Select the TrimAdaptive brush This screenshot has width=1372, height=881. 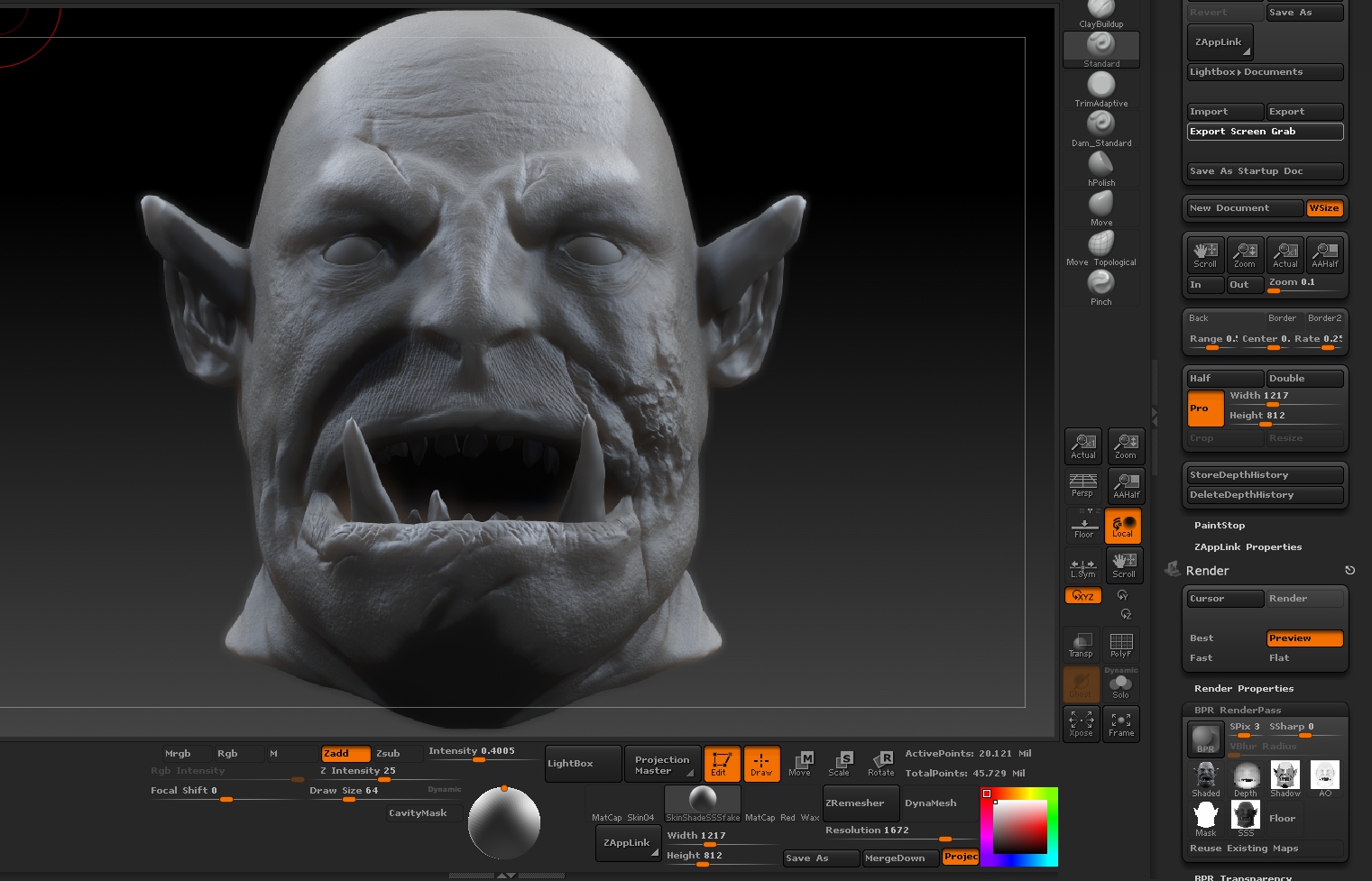[1101, 89]
